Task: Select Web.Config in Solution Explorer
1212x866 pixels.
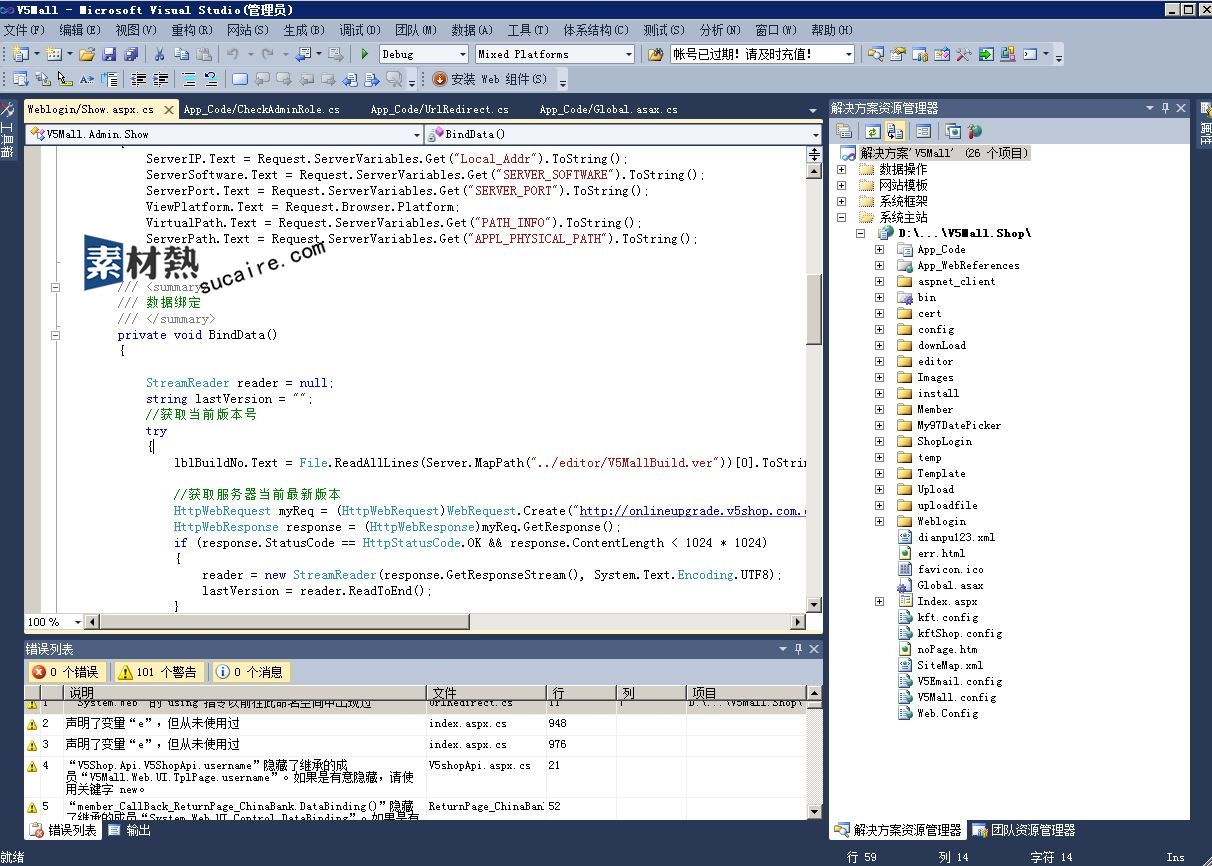Action: point(947,713)
